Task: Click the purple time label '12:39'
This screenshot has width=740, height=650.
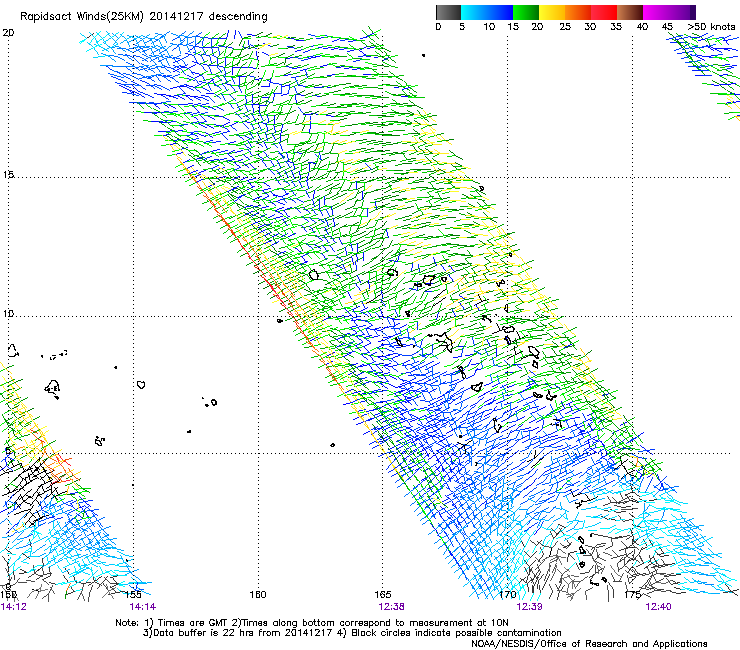Action: pos(529,607)
